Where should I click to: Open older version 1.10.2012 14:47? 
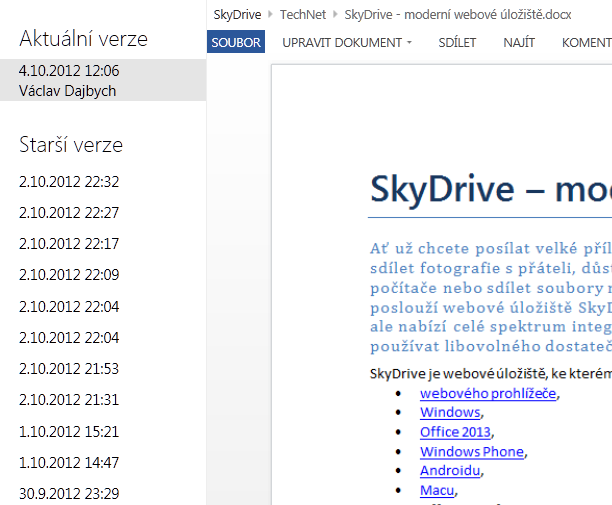coord(69,462)
